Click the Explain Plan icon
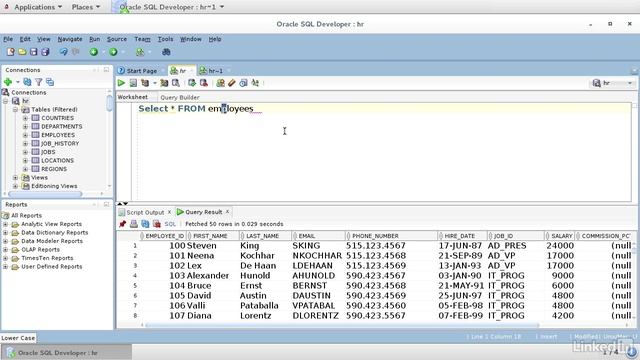Image resolution: width=640 pixels, height=360 pixels. pyautogui.click(x=145, y=83)
